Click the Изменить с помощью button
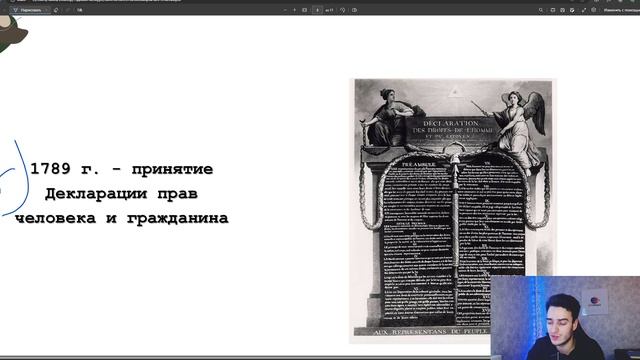Viewport: 640px width, 360px height. point(621,10)
